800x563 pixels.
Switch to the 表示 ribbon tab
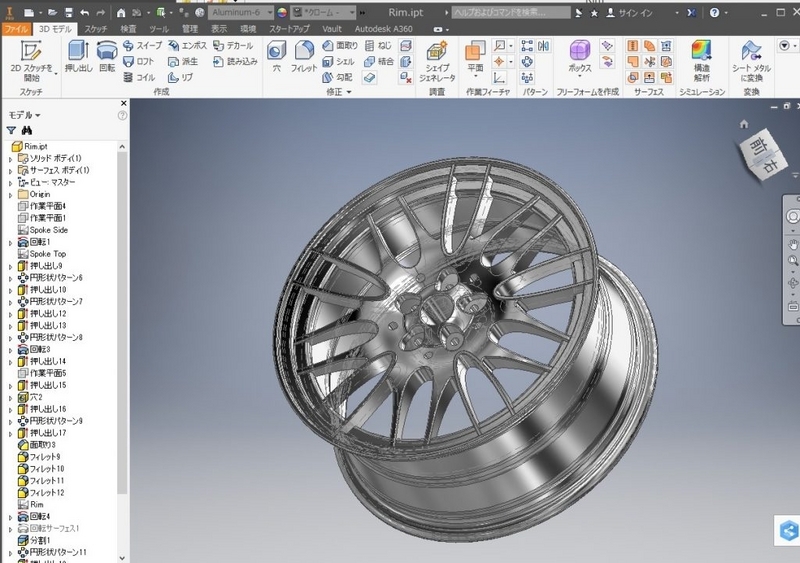[219, 29]
